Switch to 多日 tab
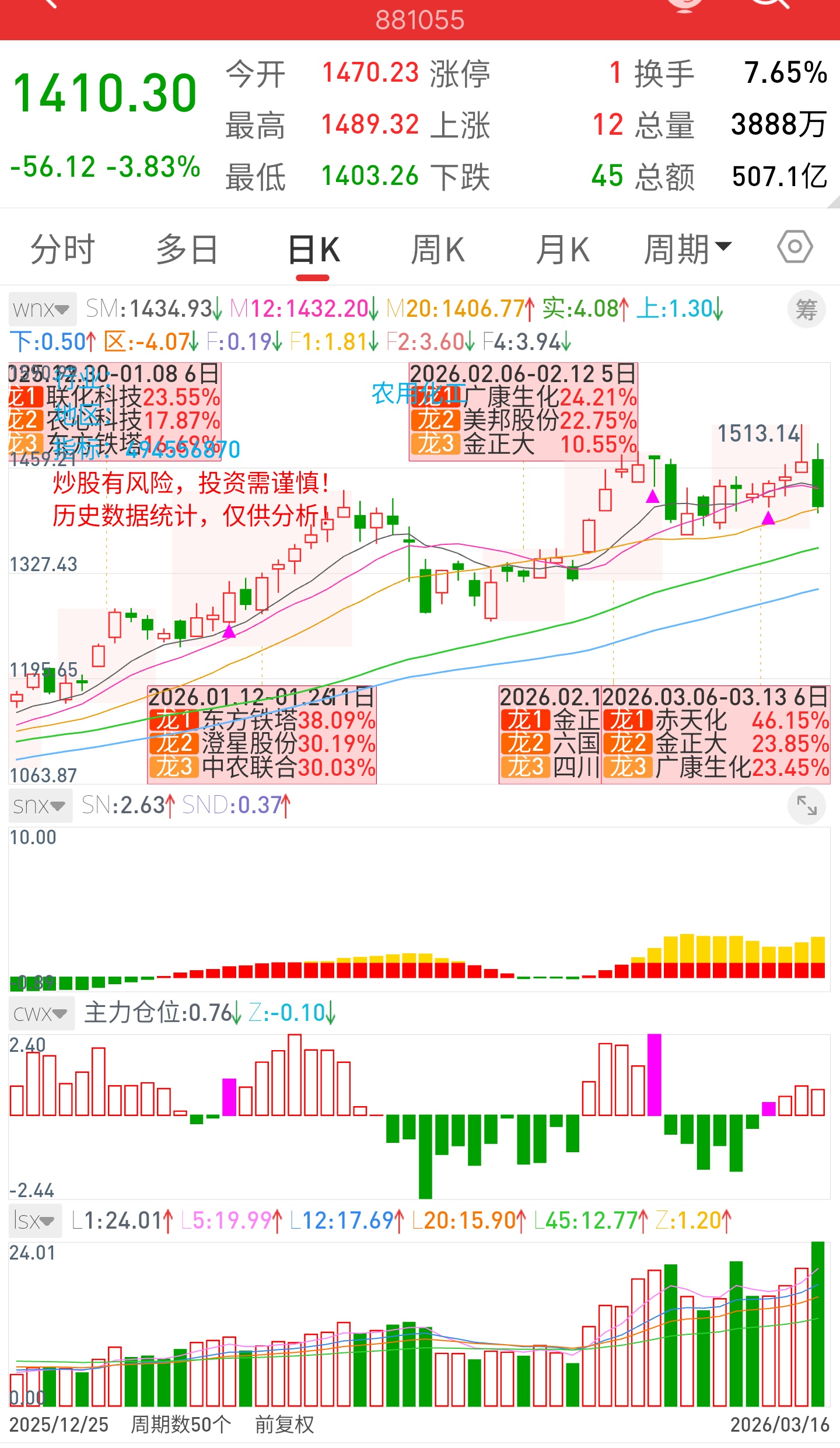 pos(187,249)
